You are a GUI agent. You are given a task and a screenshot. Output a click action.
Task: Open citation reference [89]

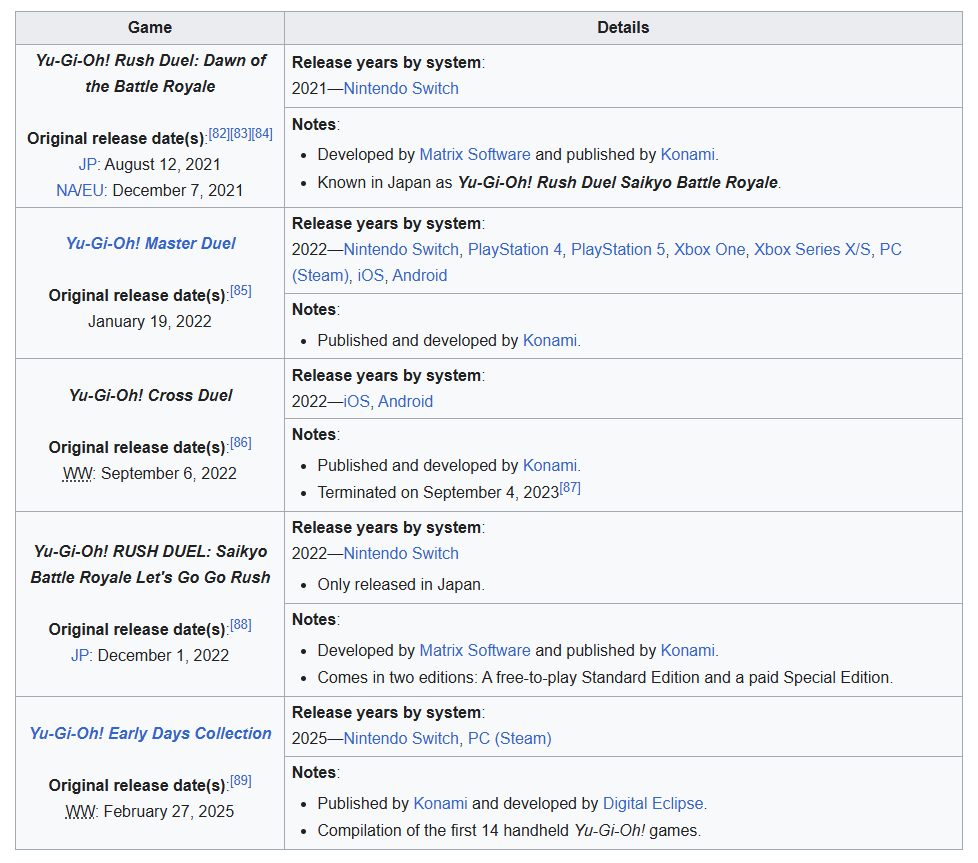pyautogui.click(x=241, y=781)
